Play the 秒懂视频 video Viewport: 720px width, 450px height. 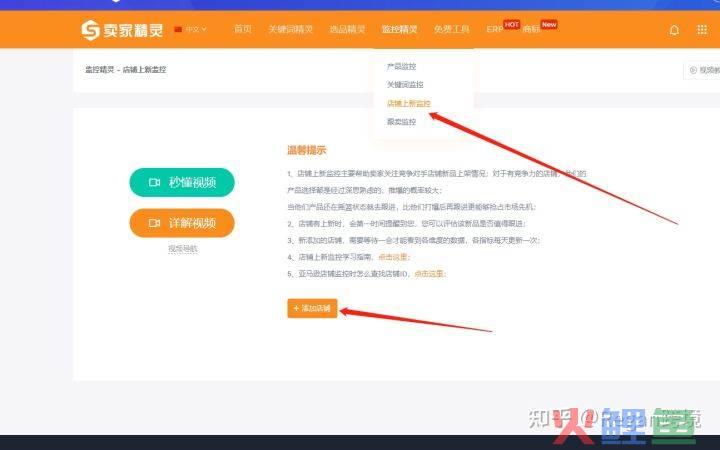(x=182, y=182)
